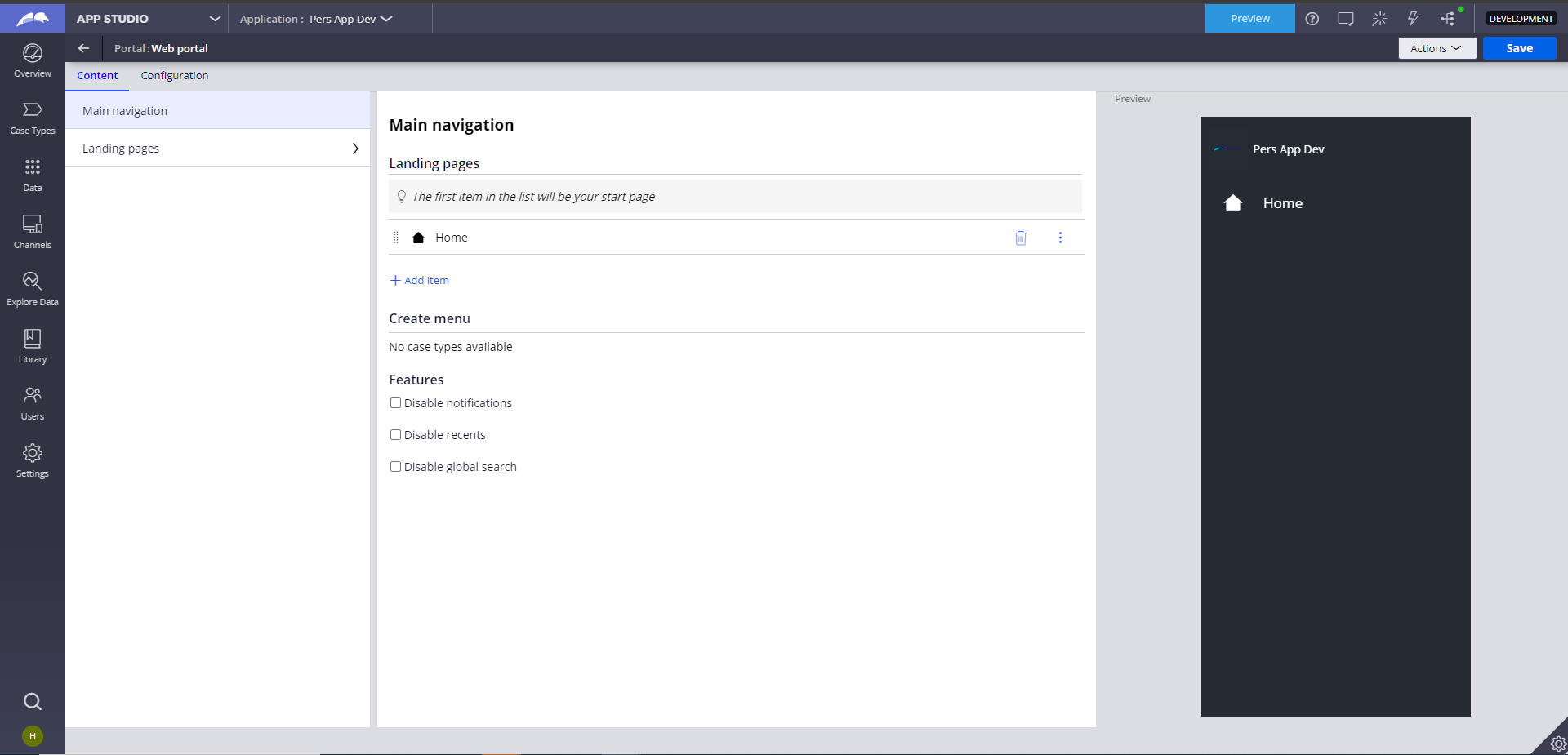Viewport: 1568px width, 755px height.
Task: Click the Home row drag handle
Action: tap(396, 238)
